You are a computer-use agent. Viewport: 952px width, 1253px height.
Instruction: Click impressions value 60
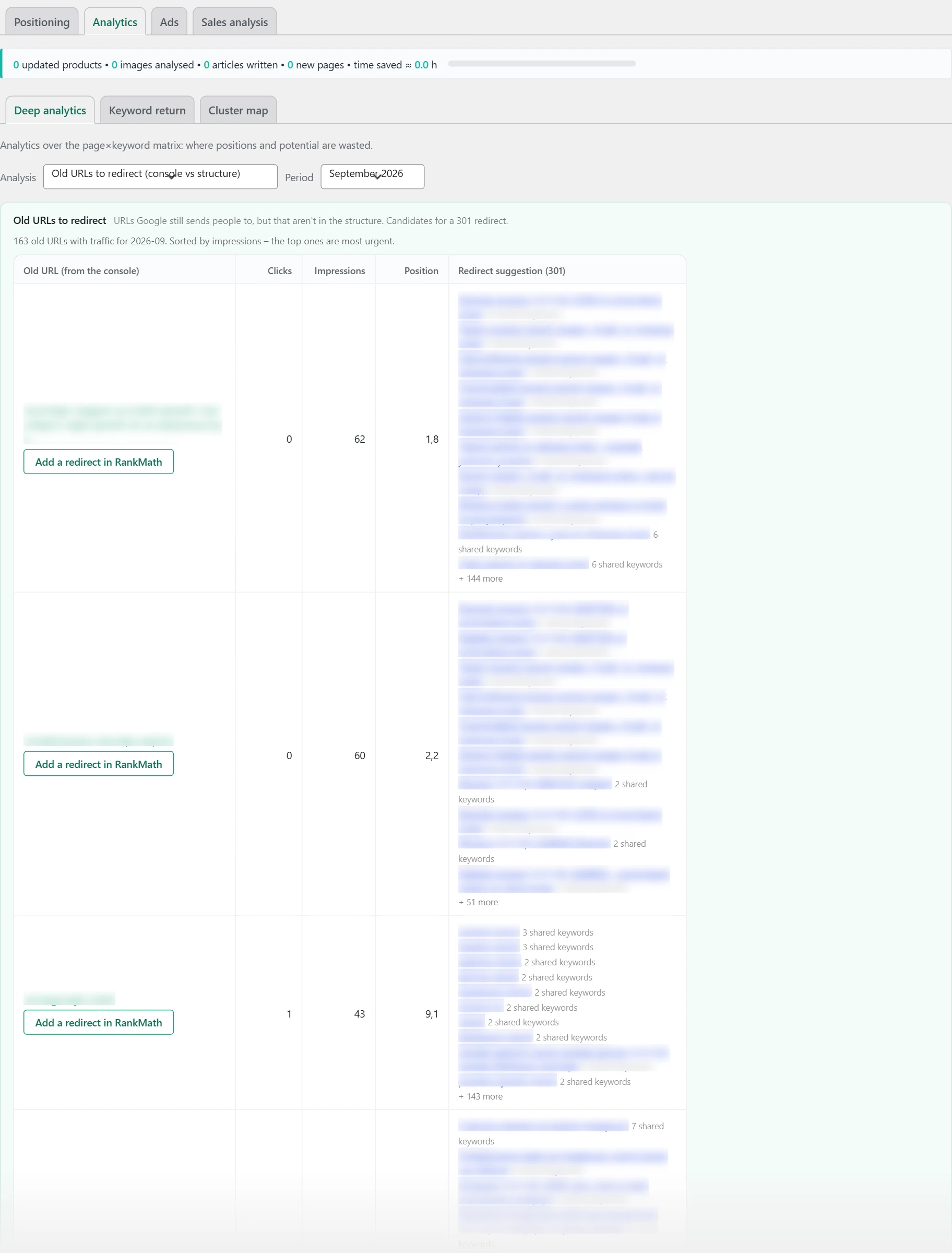point(359,755)
